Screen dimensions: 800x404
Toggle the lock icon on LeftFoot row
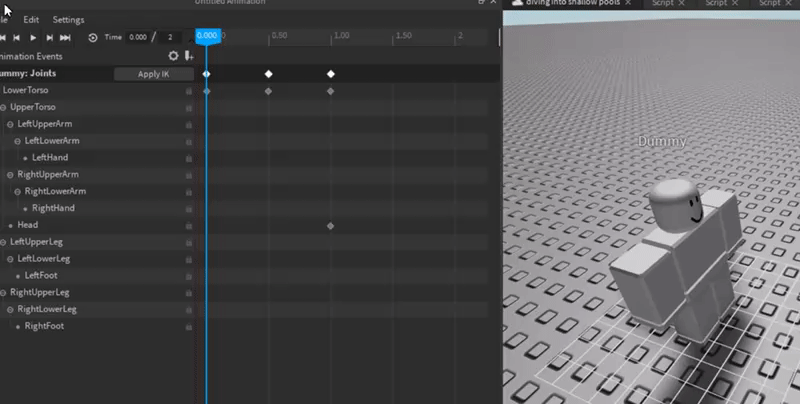[x=189, y=276]
